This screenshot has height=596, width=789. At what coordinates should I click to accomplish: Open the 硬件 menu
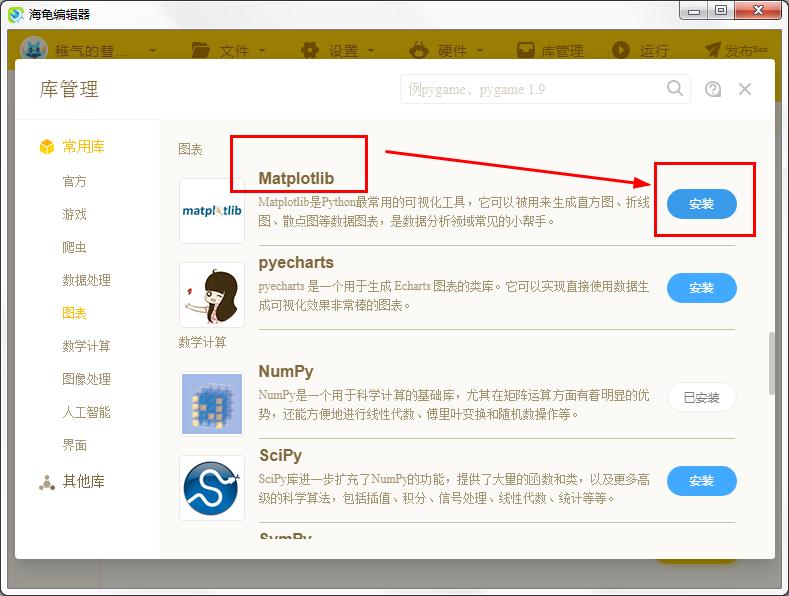452,50
